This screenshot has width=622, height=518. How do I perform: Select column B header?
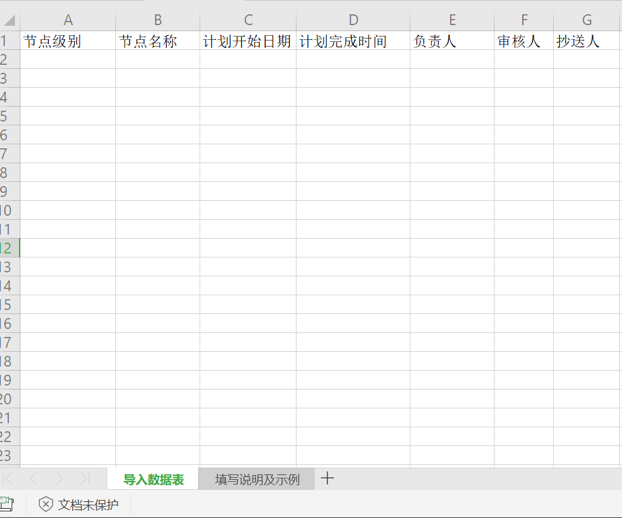pyautogui.click(x=158, y=20)
